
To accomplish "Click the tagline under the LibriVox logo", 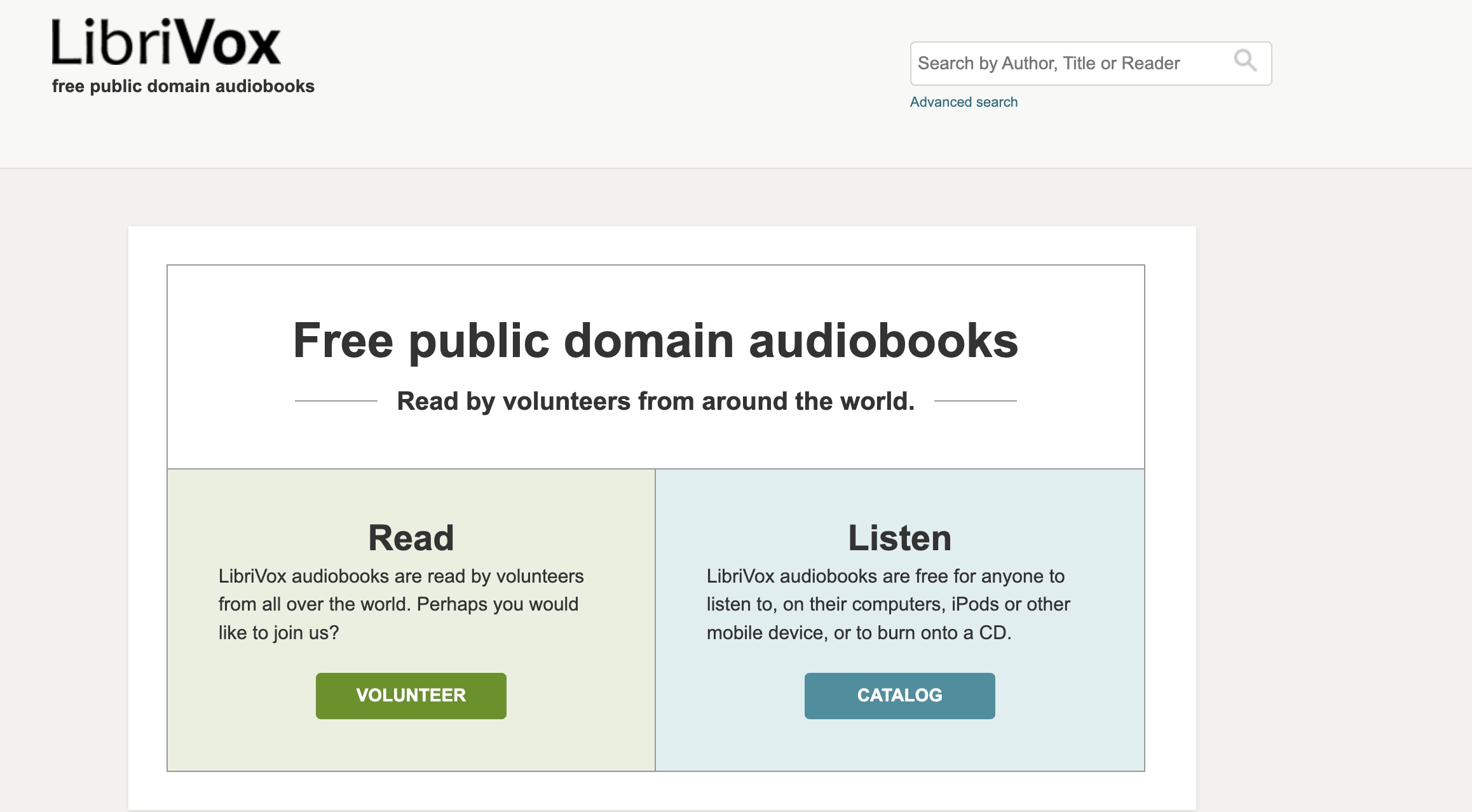I will (183, 86).
